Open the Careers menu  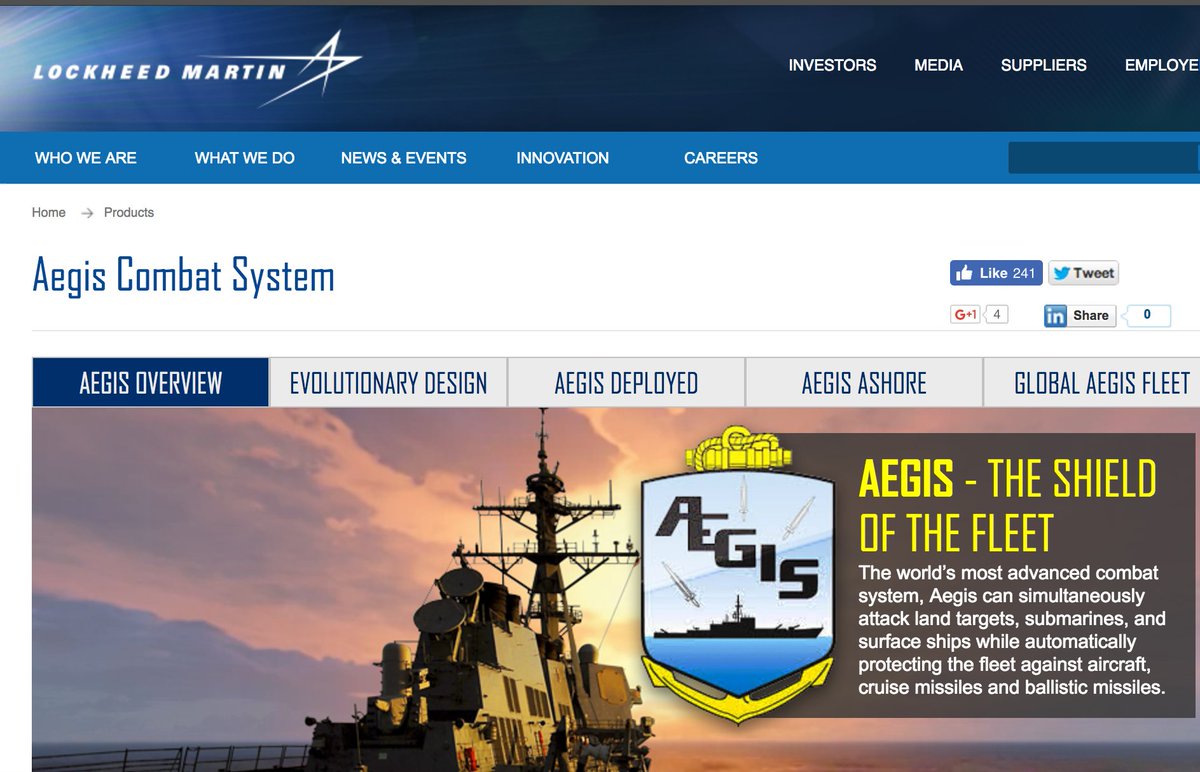[721, 158]
